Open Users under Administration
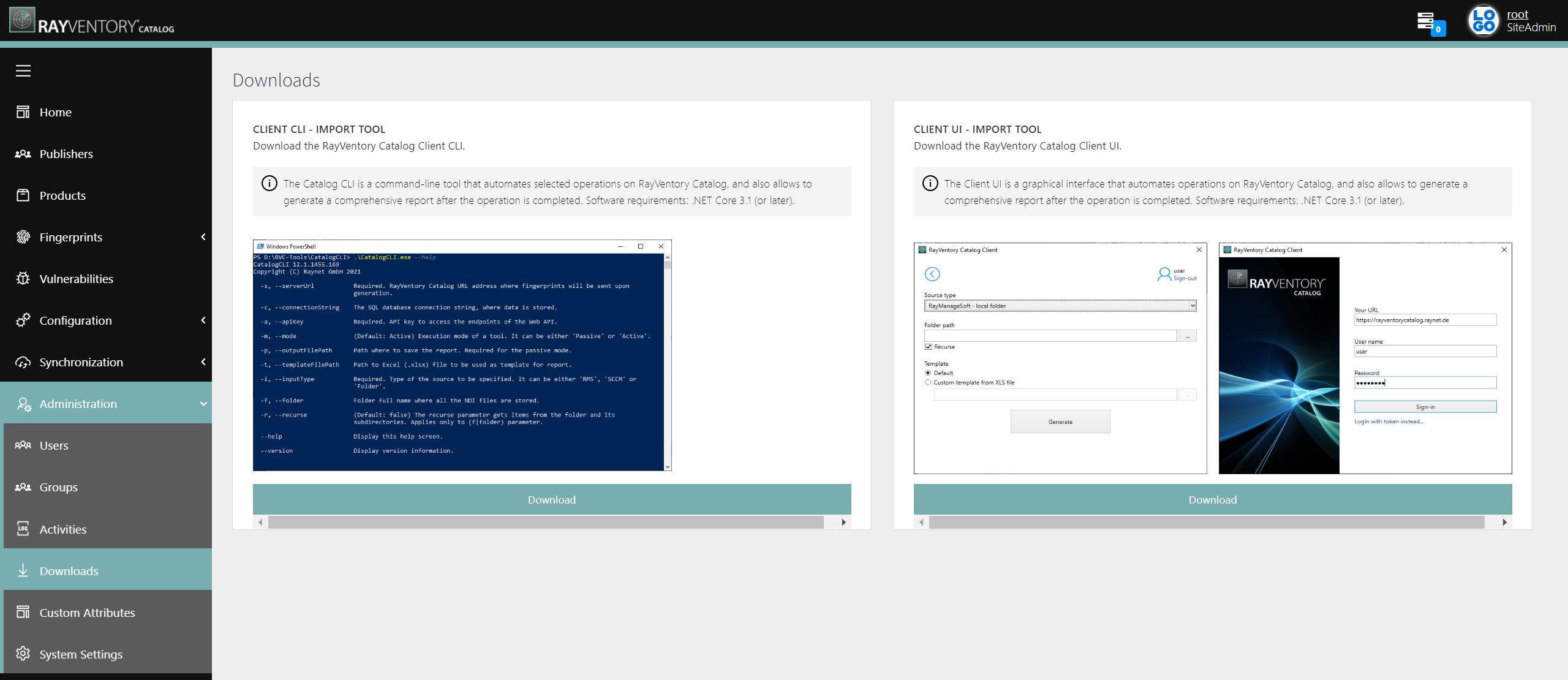Image resolution: width=1568 pixels, height=680 pixels. coord(108,445)
